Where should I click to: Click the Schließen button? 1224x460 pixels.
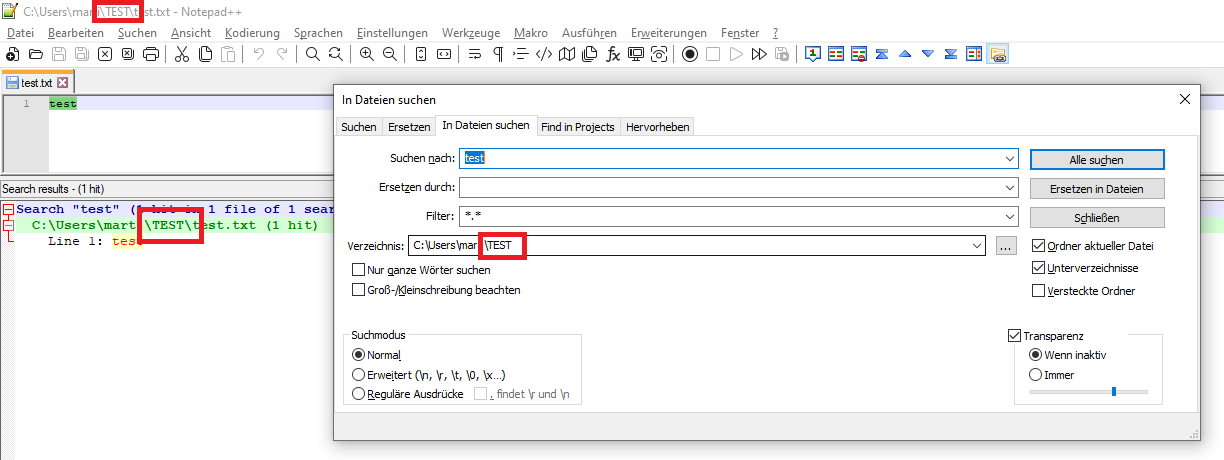pyautogui.click(x=1096, y=217)
